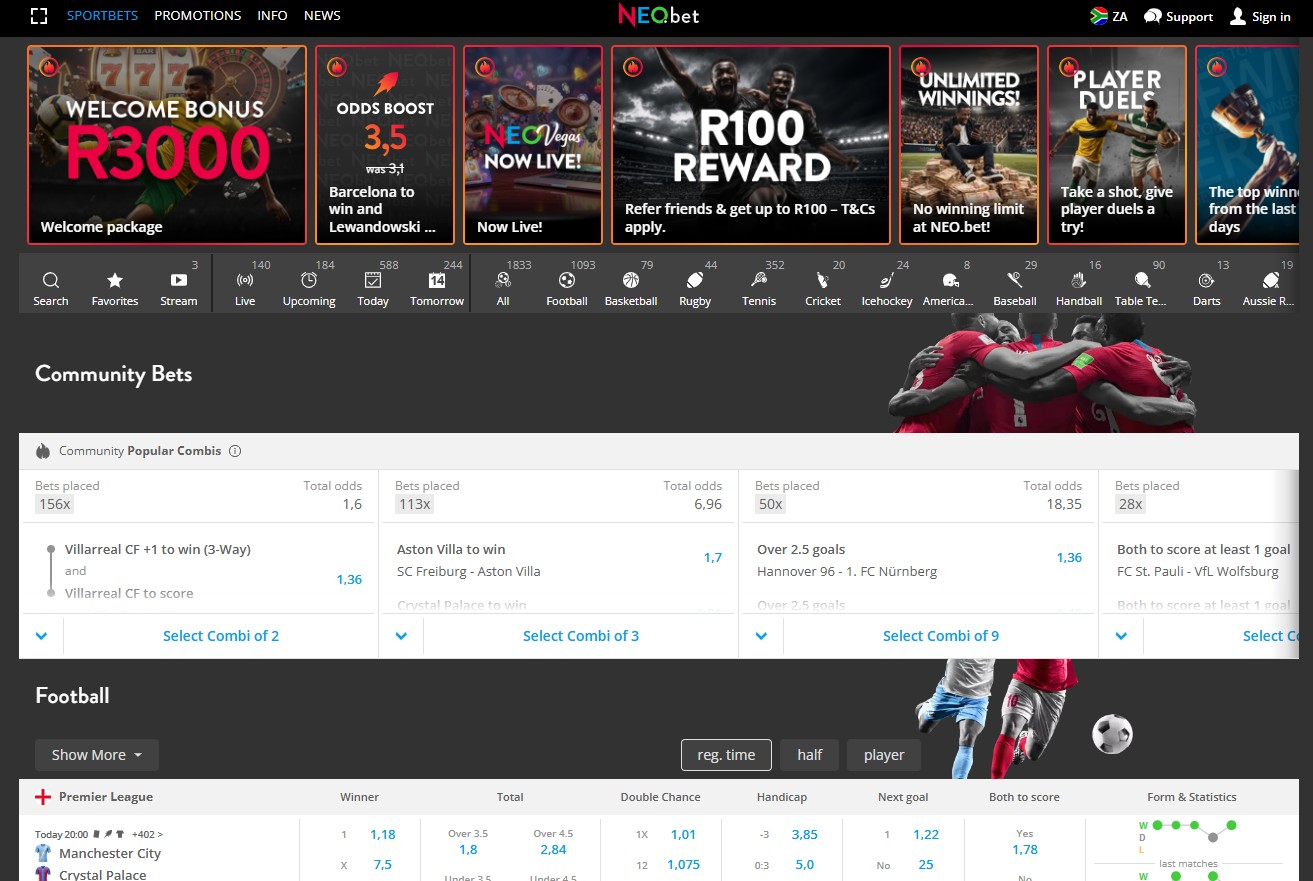1313x881 pixels.
Task: Open the NEWS menu
Action: (x=322, y=16)
